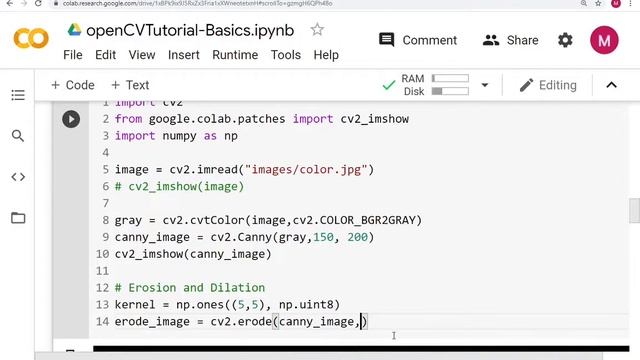Screen dimensions: 640x360
Task: Click the string "images/color.jpg" in line 5
Action: [306, 169]
